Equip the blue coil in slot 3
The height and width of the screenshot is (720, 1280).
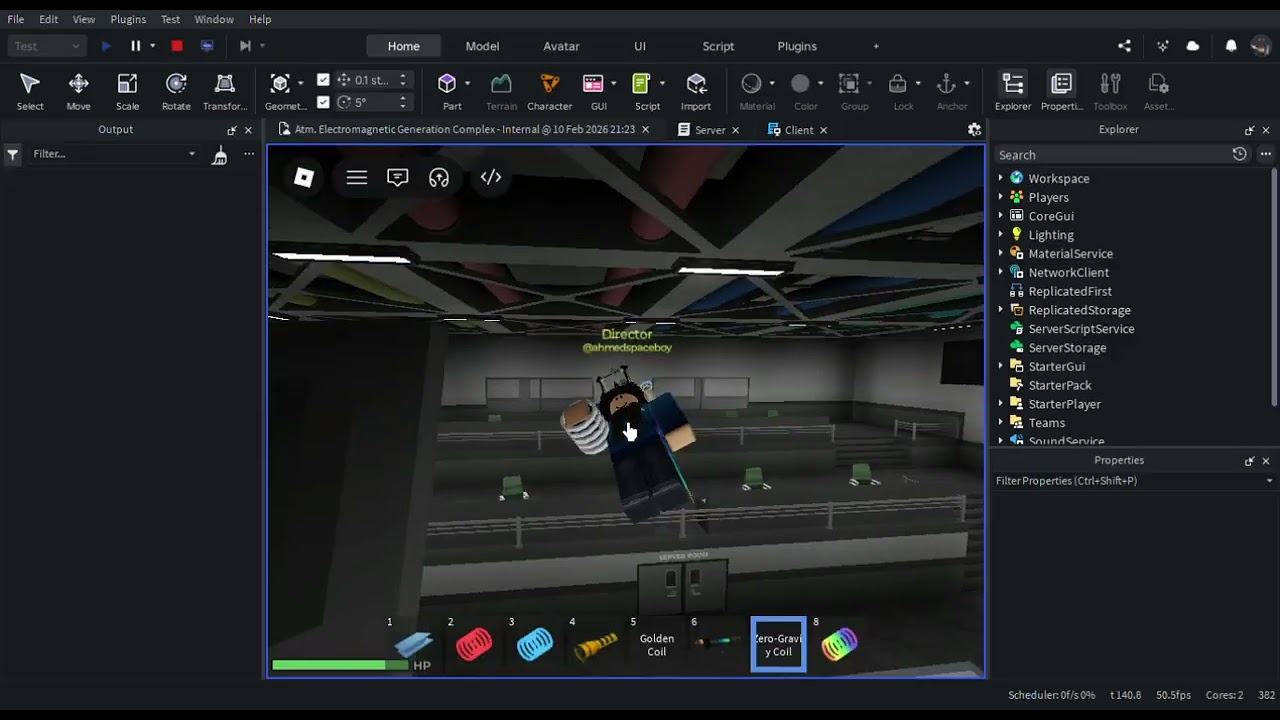535,645
